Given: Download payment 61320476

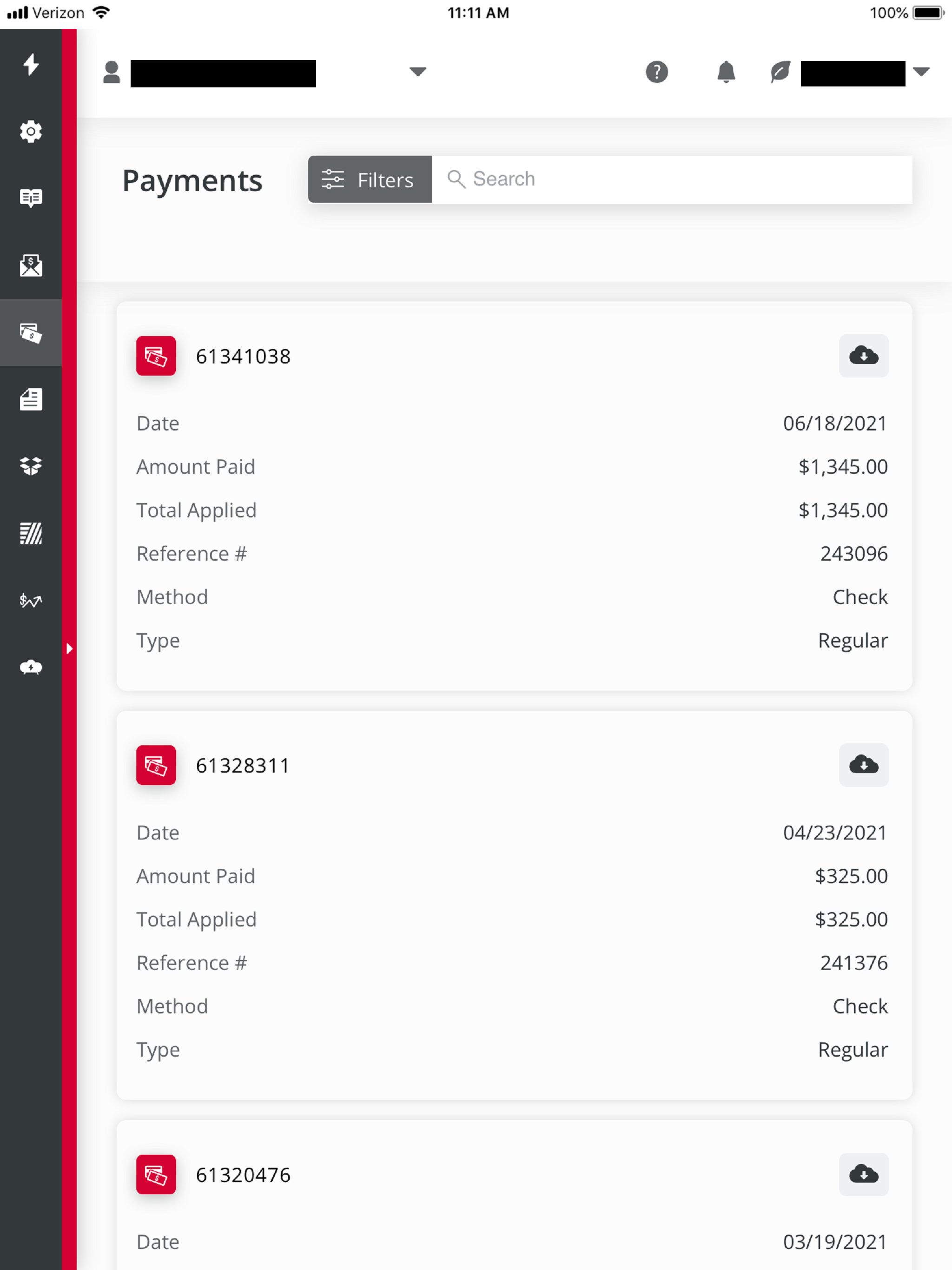Looking at the screenshot, I should point(864,1175).
